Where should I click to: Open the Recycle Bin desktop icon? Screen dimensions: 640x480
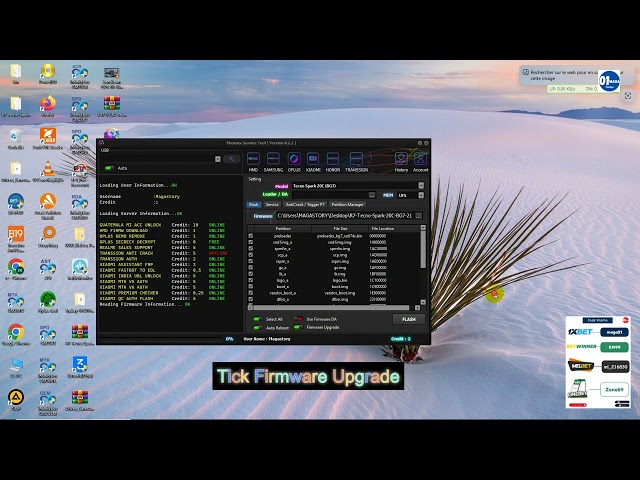[16, 139]
